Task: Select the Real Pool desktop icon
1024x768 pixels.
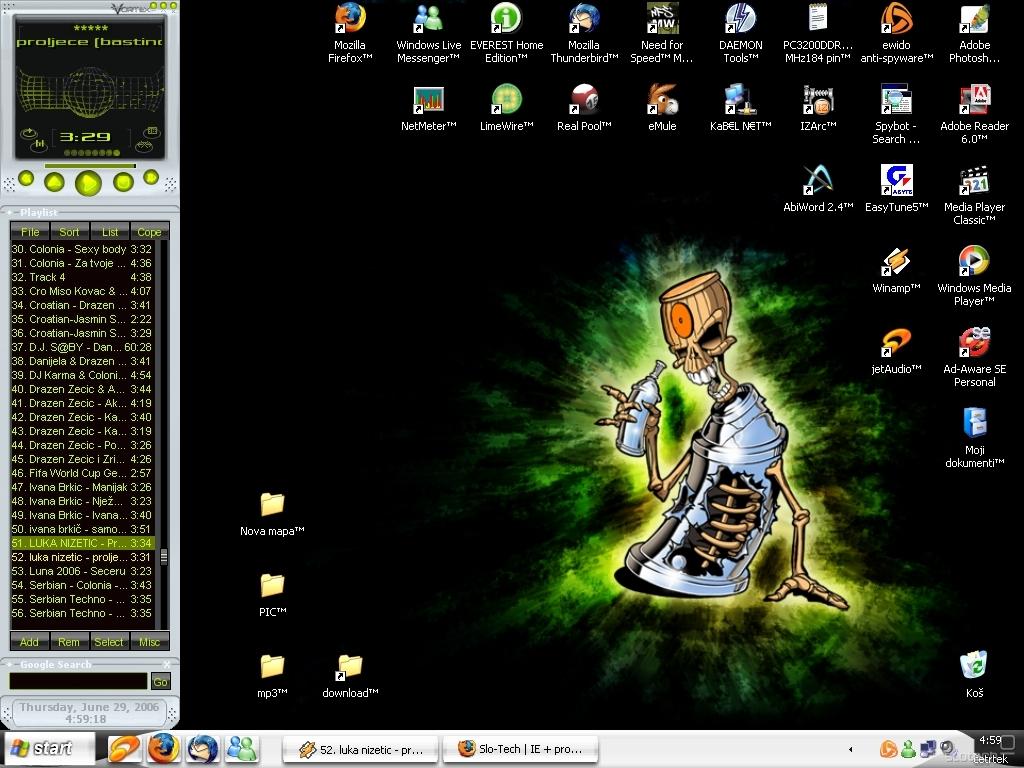Action: tap(584, 108)
